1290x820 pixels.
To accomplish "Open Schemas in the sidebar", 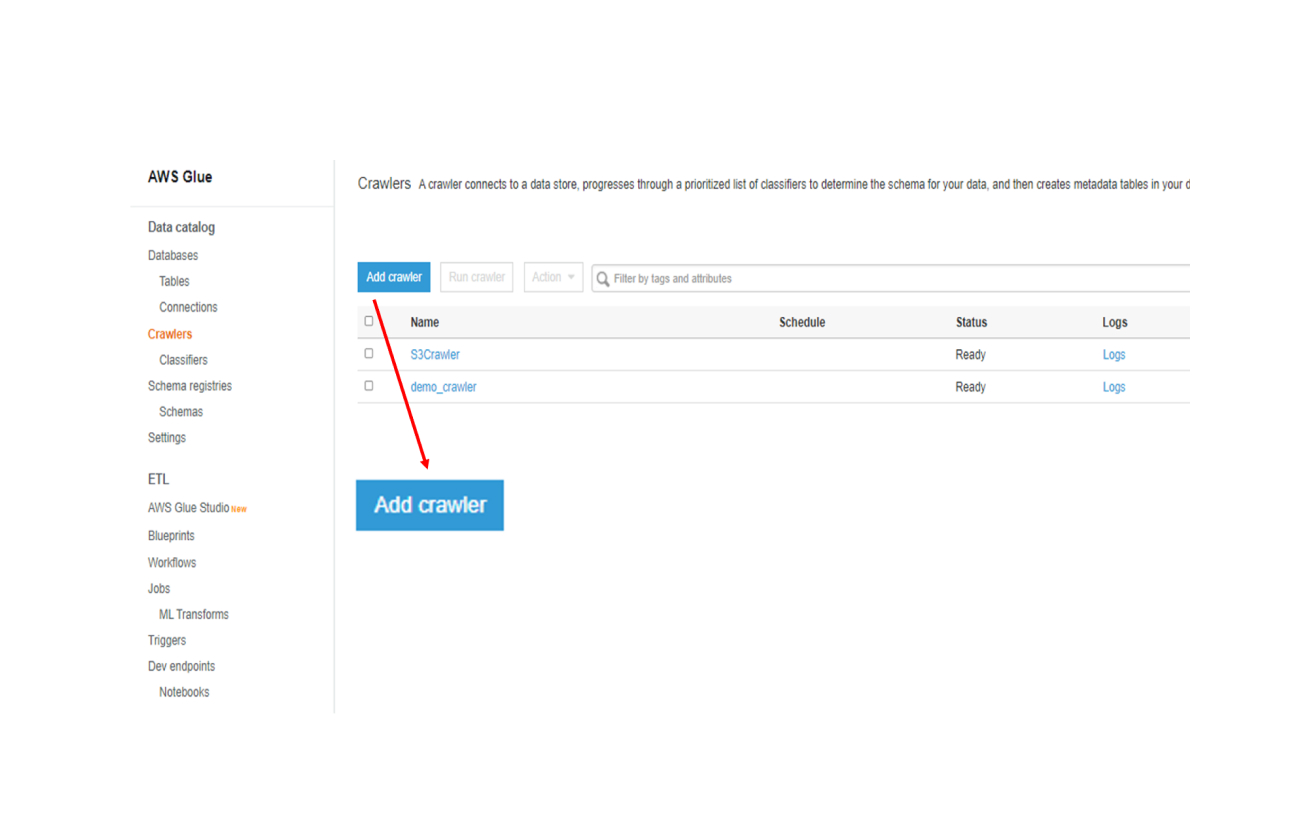I will [181, 412].
